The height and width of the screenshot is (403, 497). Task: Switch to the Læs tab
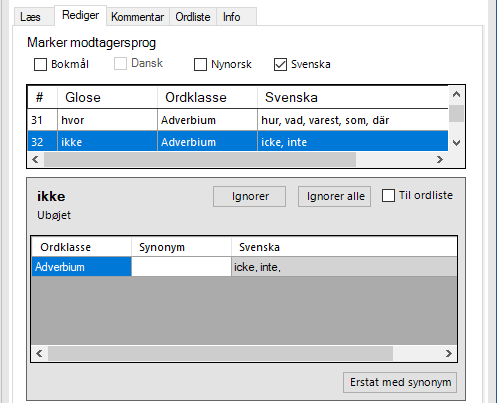tap(30, 17)
